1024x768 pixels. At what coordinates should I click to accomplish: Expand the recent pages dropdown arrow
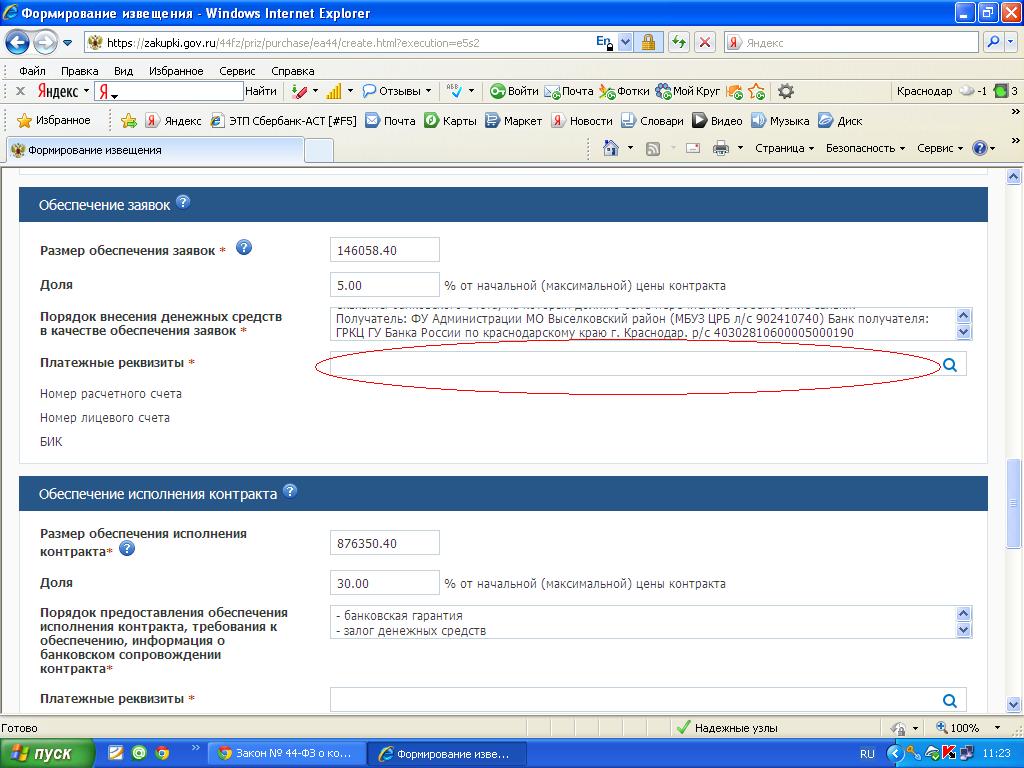click(x=67, y=43)
